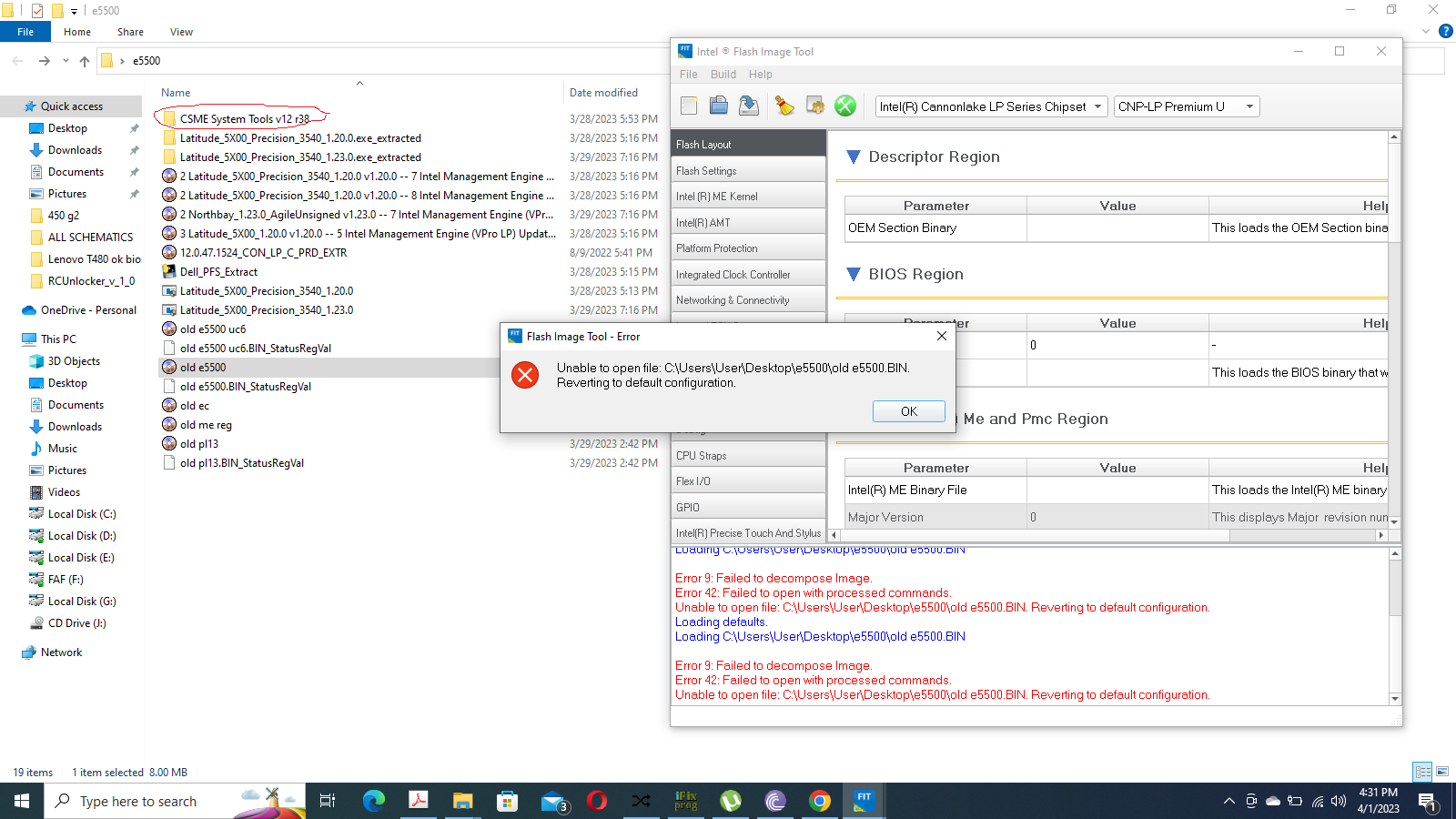Viewport: 1456px width, 819px height.
Task: Click the New configuration toolbar icon
Action: pos(689,106)
